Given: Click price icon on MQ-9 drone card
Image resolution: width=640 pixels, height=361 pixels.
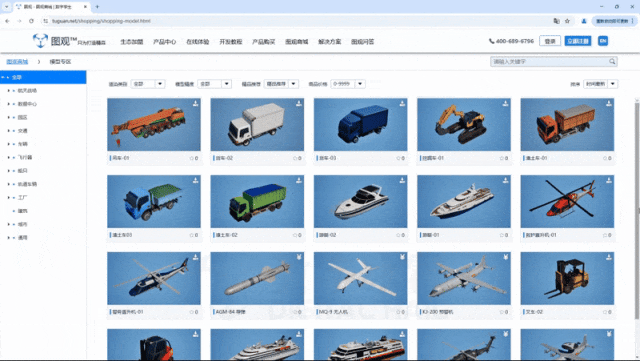Looking at the screenshot, I should pos(402,257).
